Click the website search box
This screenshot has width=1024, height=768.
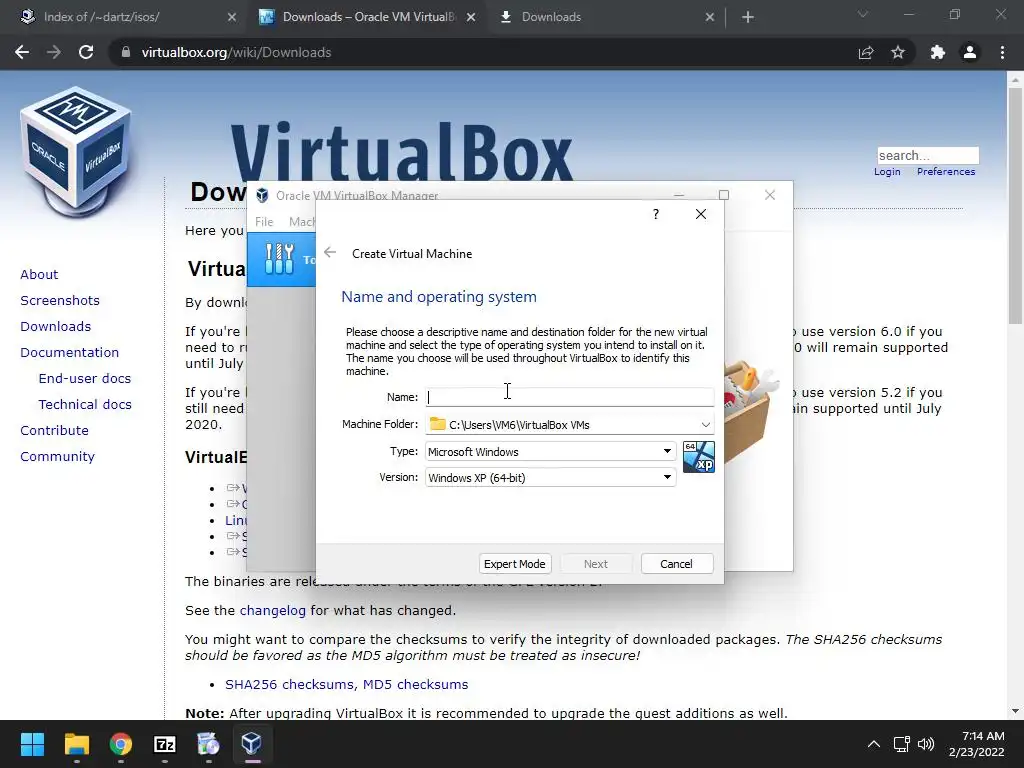point(928,155)
